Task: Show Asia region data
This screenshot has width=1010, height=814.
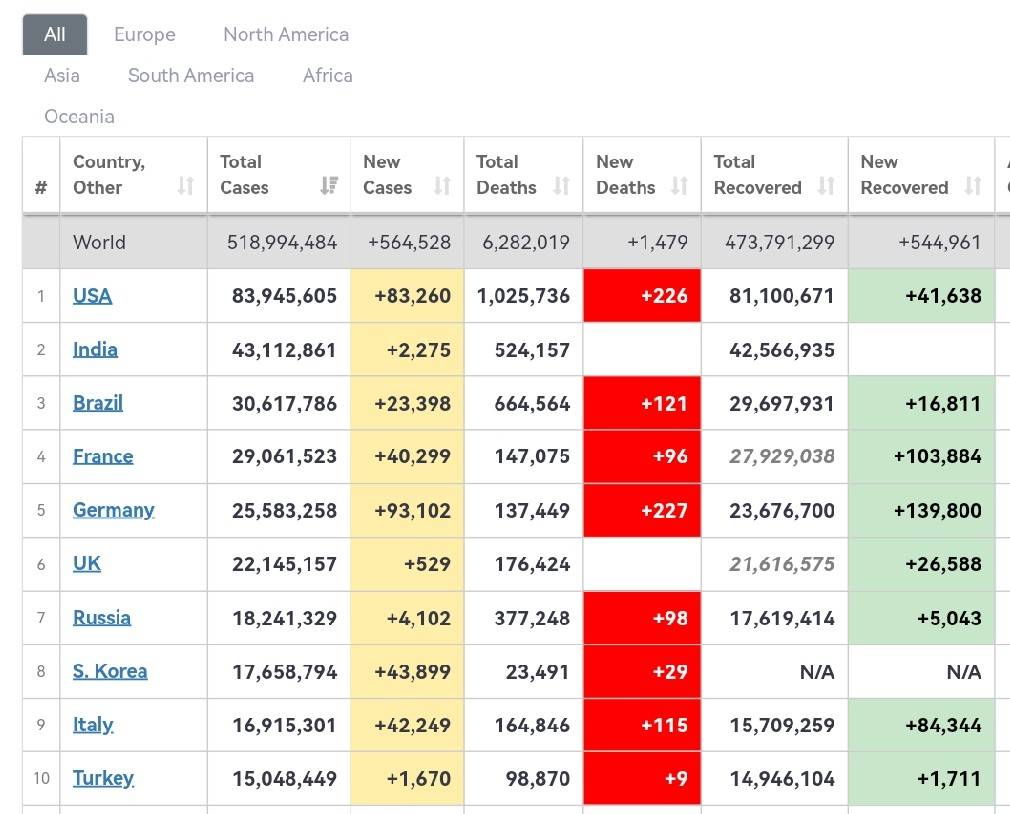Action: pyautogui.click(x=62, y=75)
